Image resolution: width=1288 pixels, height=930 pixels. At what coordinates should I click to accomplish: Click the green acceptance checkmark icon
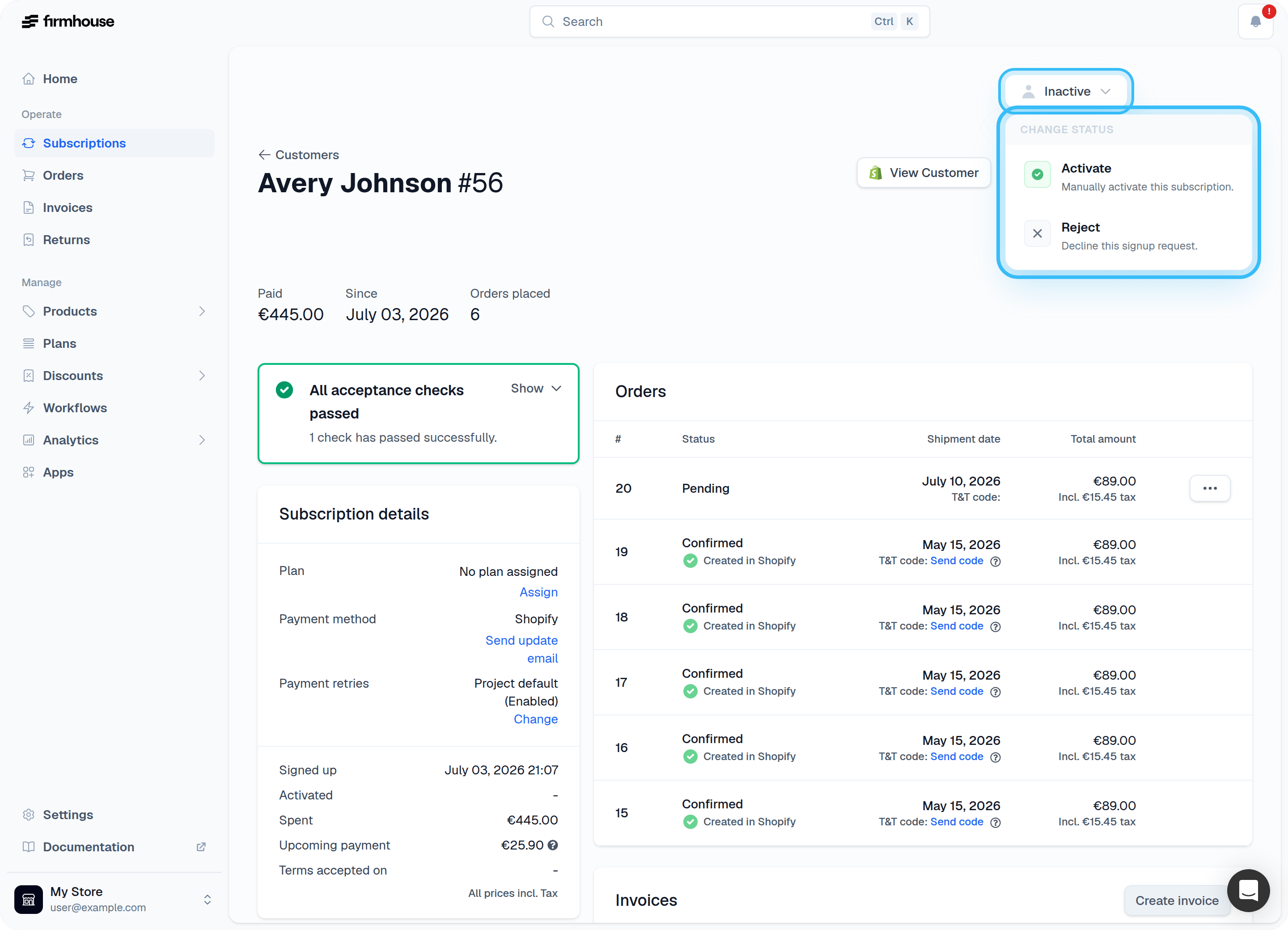pyautogui.click(x=284, y=389)
